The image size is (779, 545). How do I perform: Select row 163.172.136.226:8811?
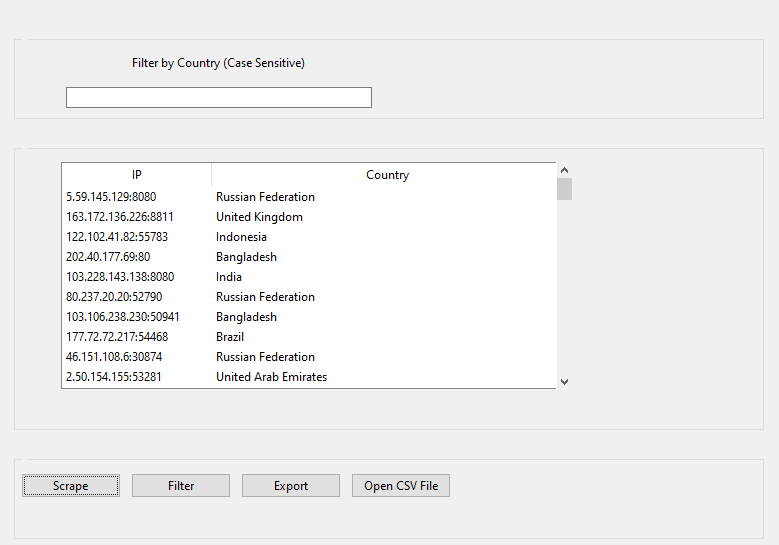point(309,217)
